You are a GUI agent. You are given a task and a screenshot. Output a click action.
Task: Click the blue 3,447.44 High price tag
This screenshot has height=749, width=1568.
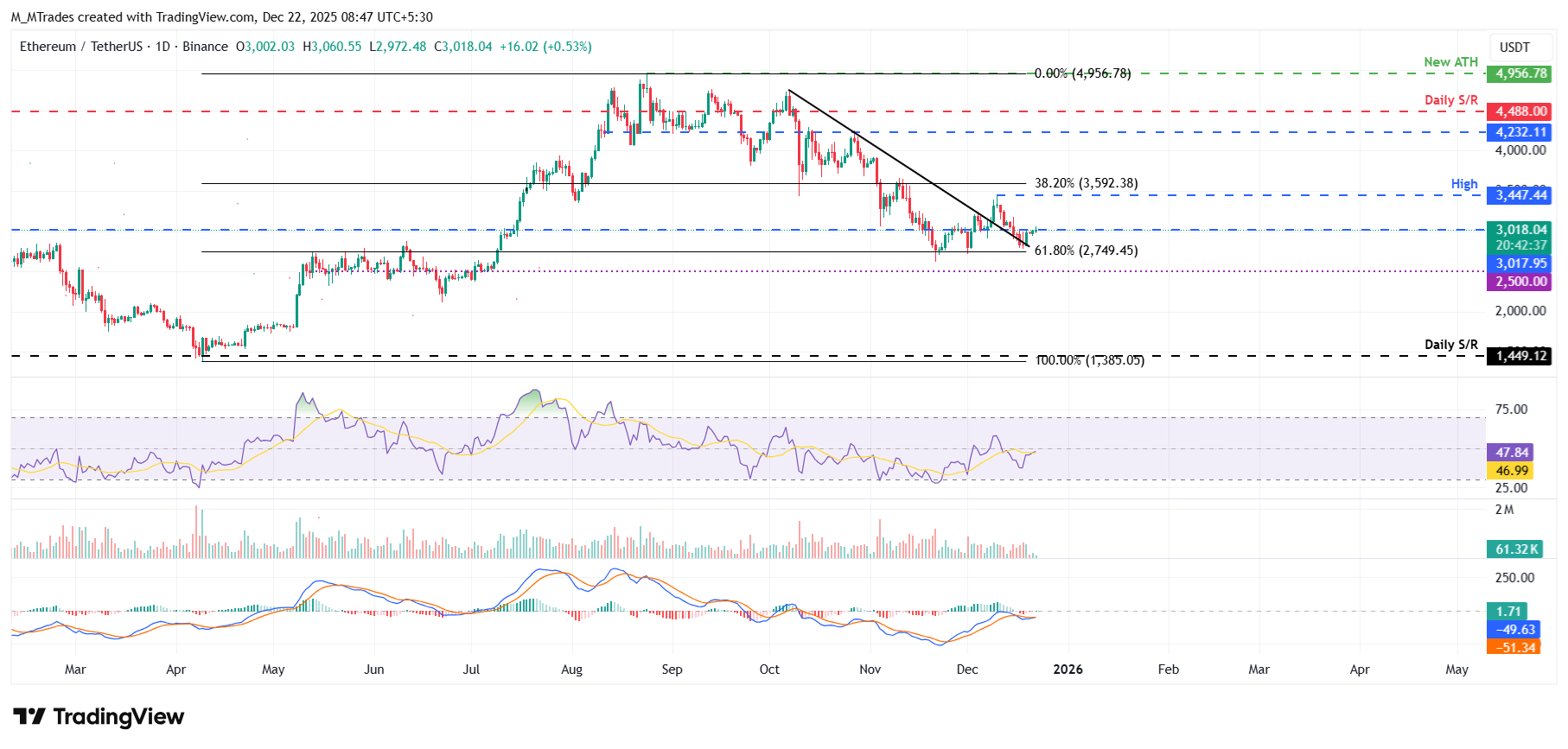point(1520,195)
